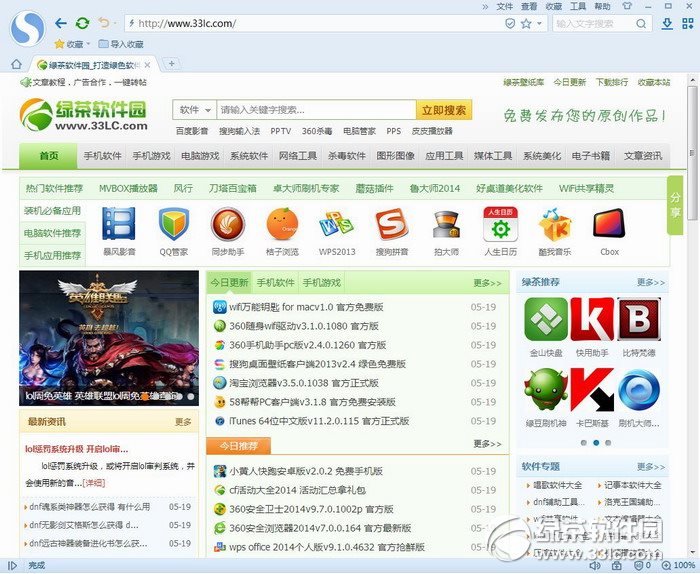Open a new tab with plus button

pyautogui.click(x=171, y=64)
